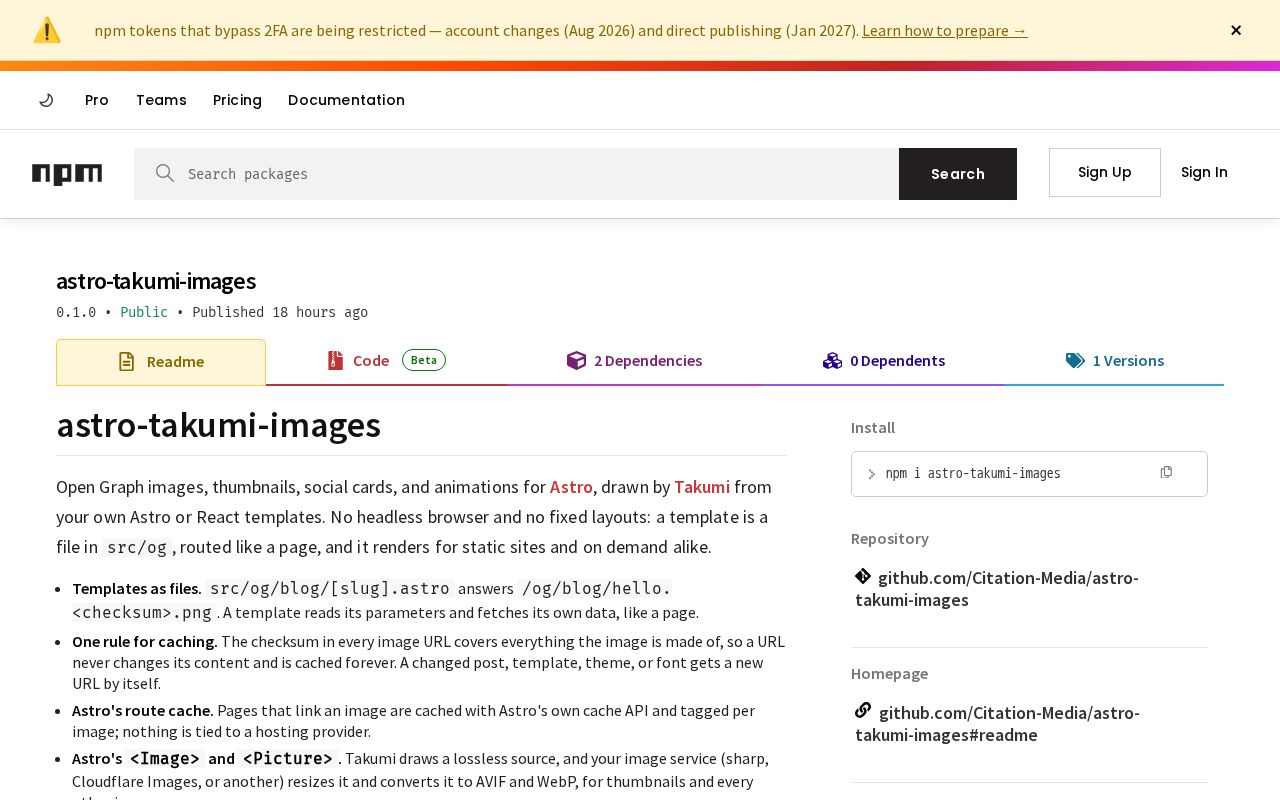This screenshot has width=1280, height=800.
Task: Open the Learn how to prepare link
Action: (944, 30)
